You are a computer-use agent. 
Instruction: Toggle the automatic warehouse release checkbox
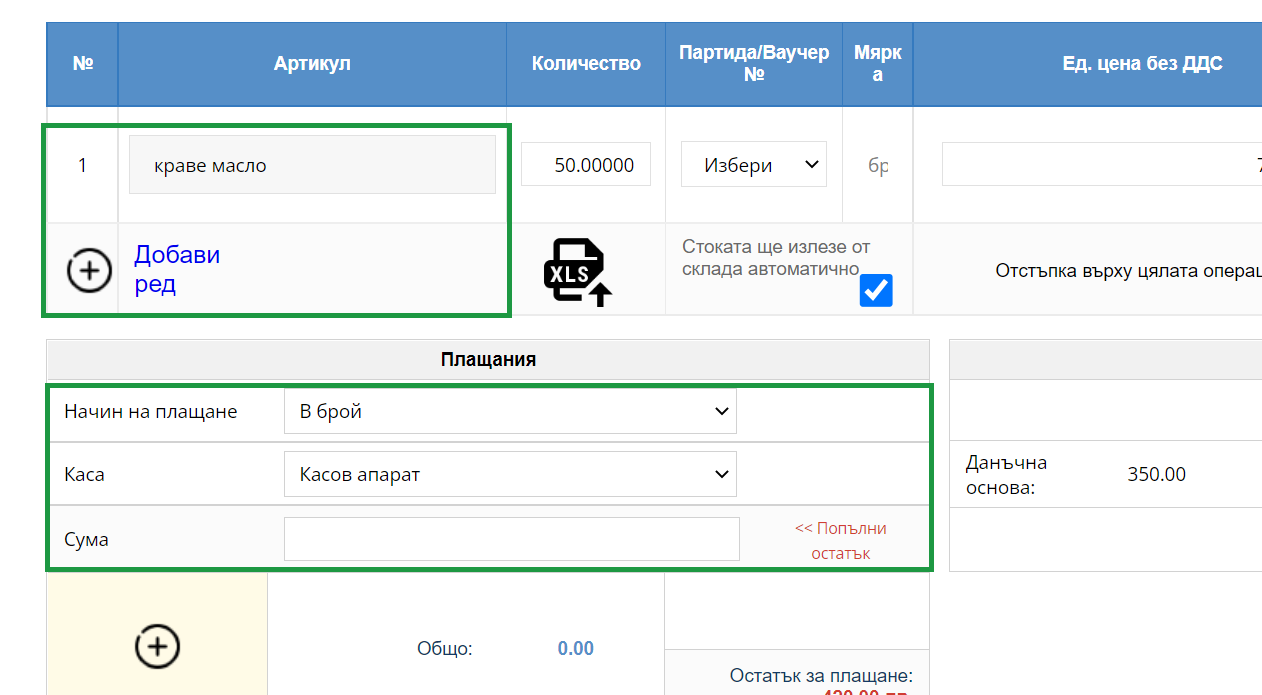pos(876,291)
